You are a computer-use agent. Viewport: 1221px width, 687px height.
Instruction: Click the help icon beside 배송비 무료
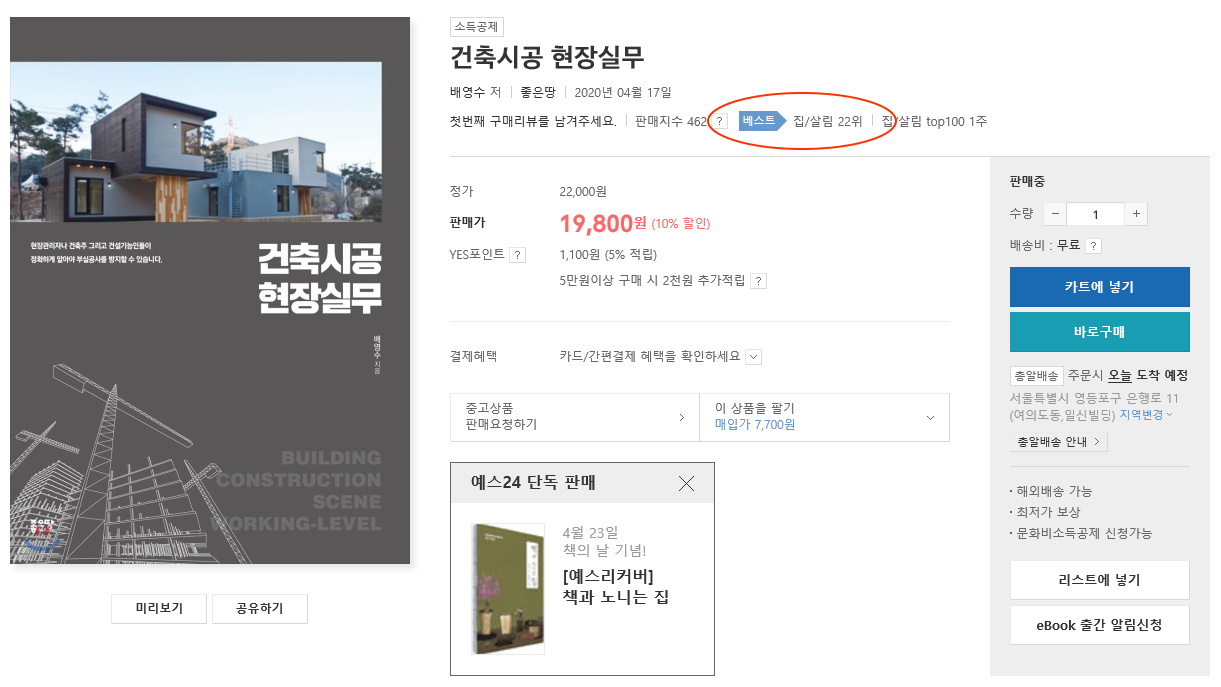(x=1094, y=246)
